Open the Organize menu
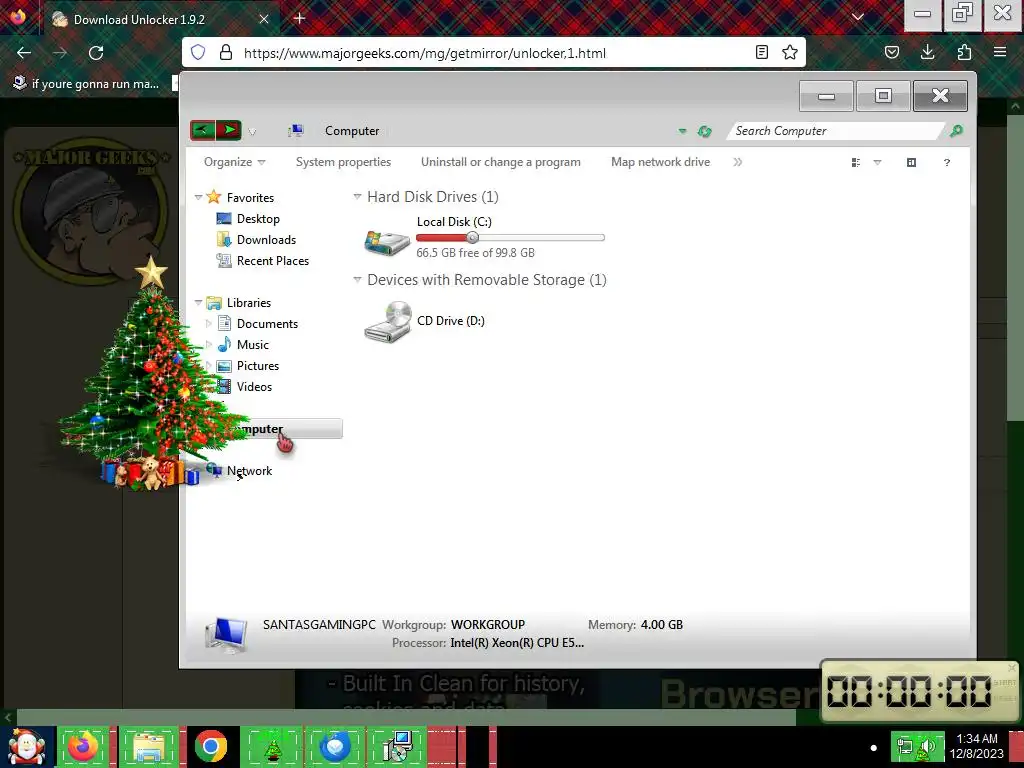The height and width of the screenshot is (768, 1024). coord(234,162)
